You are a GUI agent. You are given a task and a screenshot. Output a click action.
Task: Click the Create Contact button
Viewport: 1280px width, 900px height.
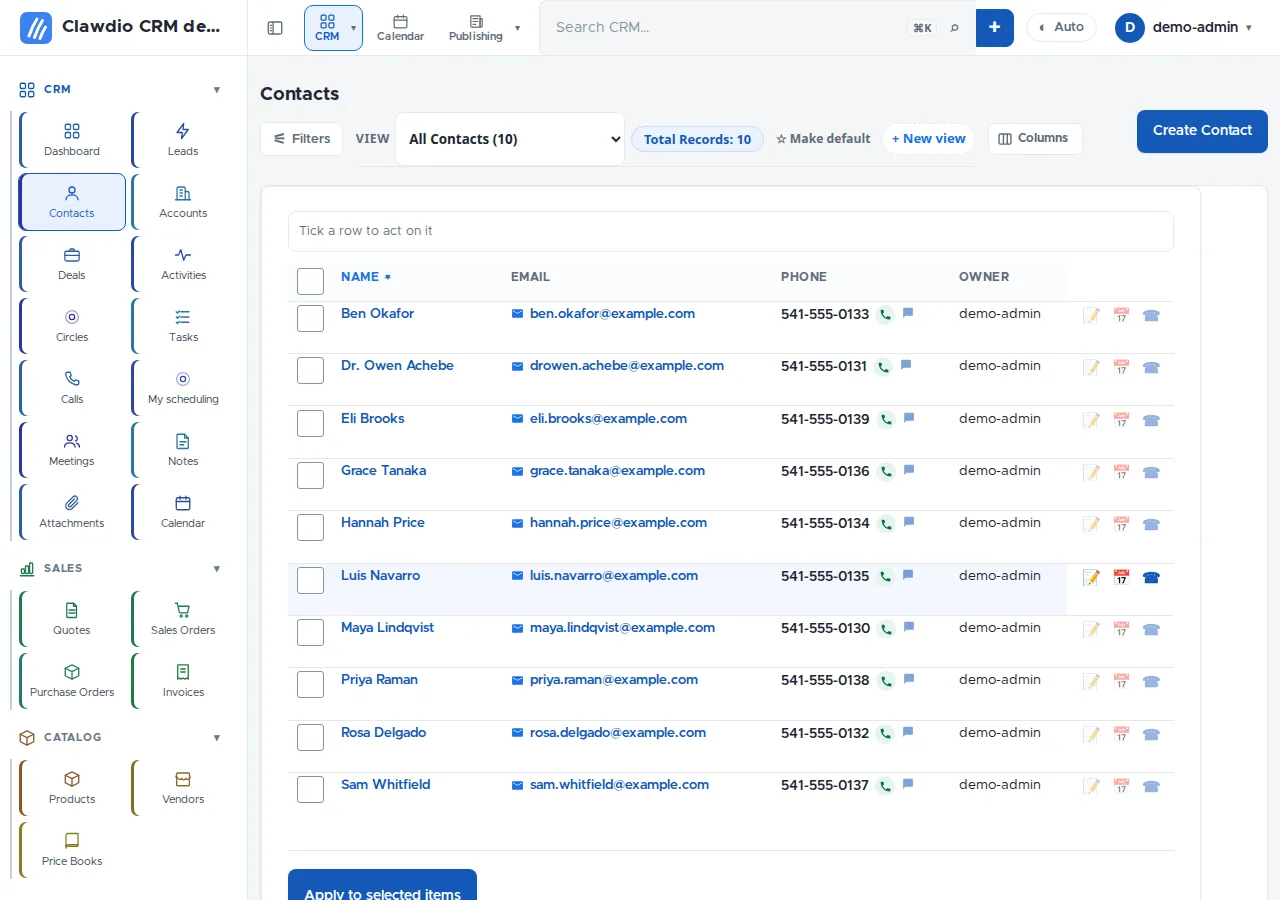[1202, 131]
